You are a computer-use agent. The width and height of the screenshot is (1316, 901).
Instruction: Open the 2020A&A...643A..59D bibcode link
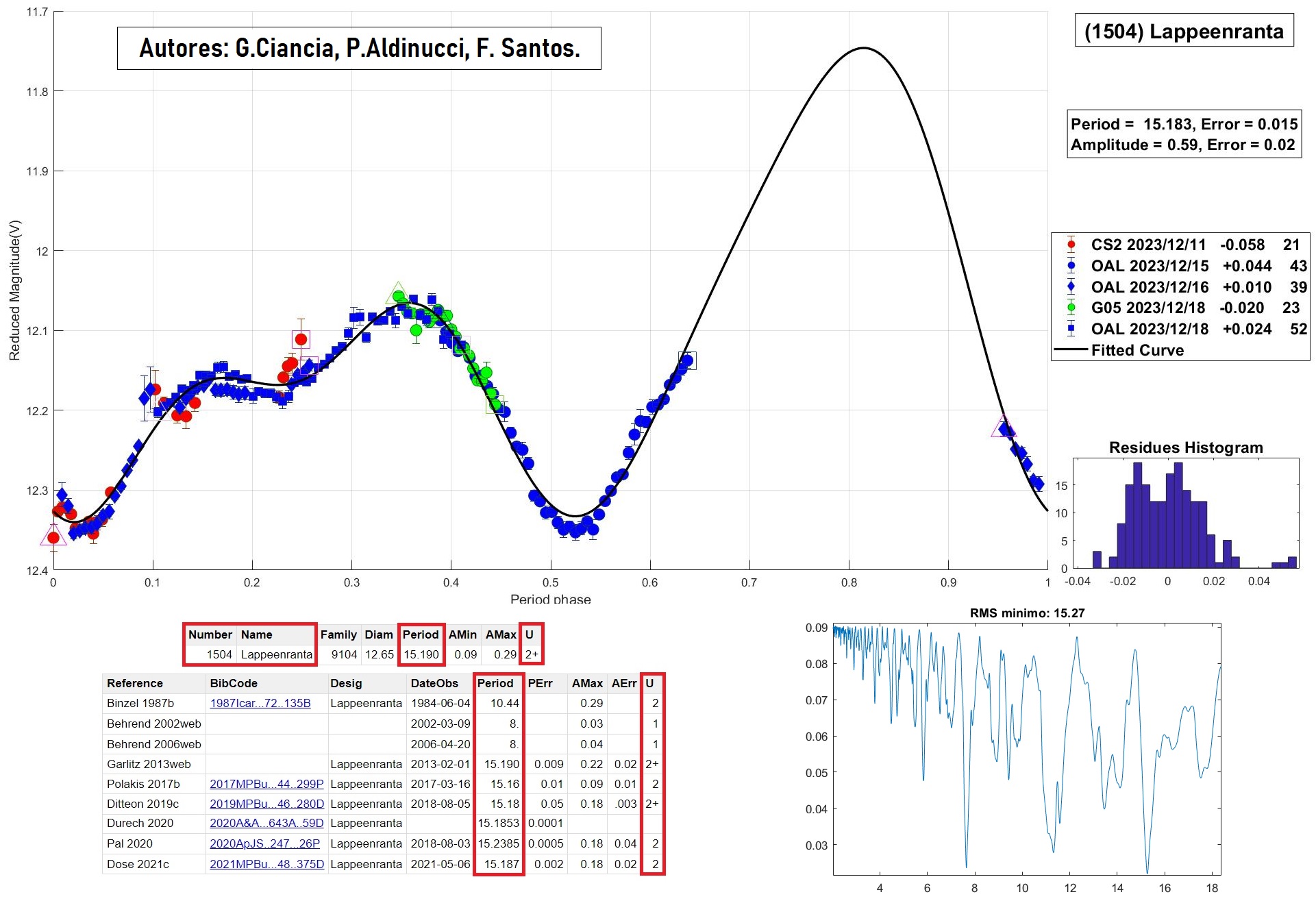266,823
